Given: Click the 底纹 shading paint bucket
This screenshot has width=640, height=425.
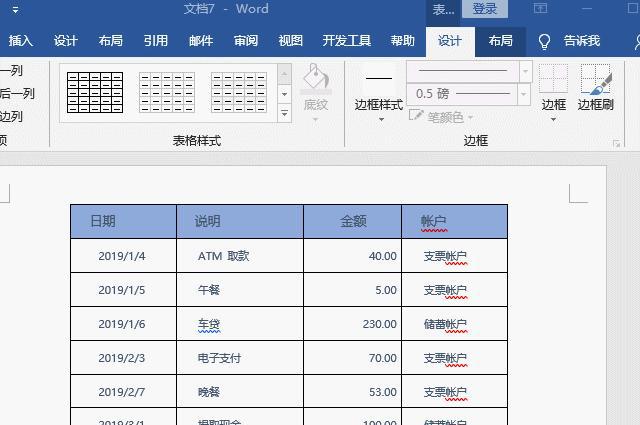Looking at the screenshot, I should [x=316, y=78].
